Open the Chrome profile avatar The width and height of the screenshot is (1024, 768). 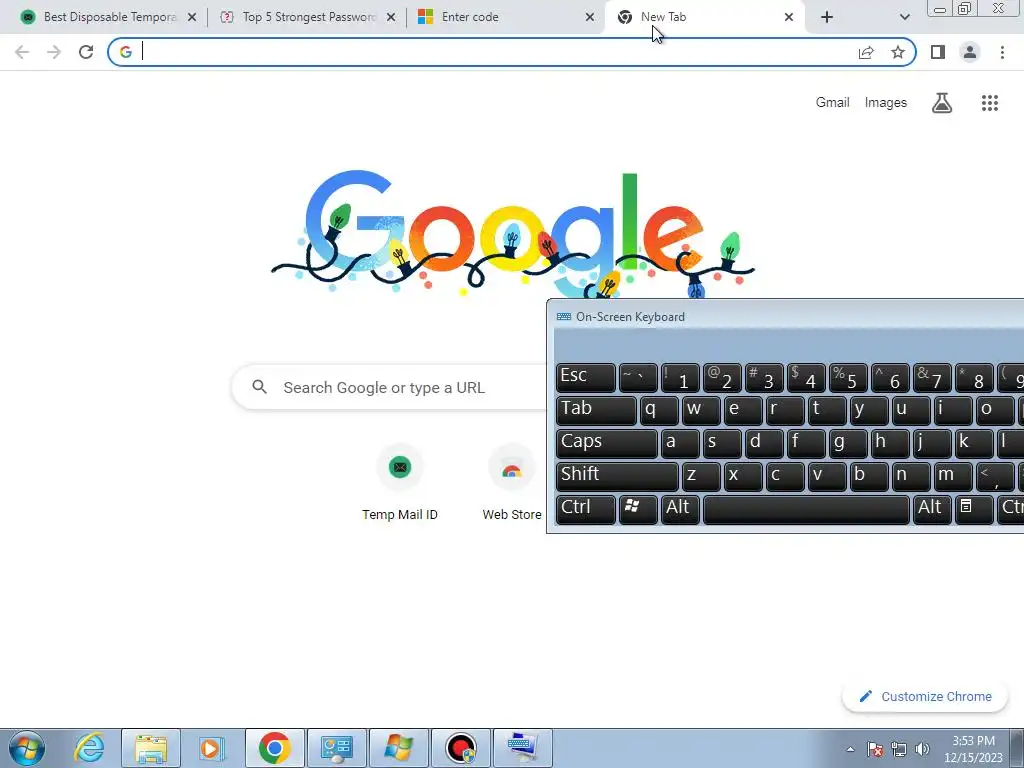coord(970,52)
